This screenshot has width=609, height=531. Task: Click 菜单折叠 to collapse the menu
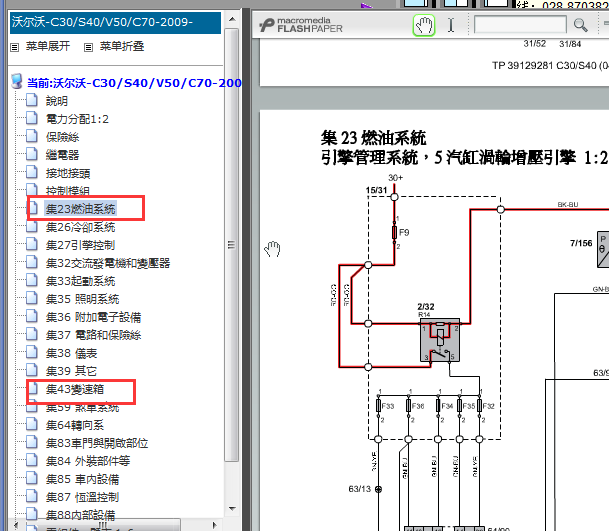click(122, 47)
